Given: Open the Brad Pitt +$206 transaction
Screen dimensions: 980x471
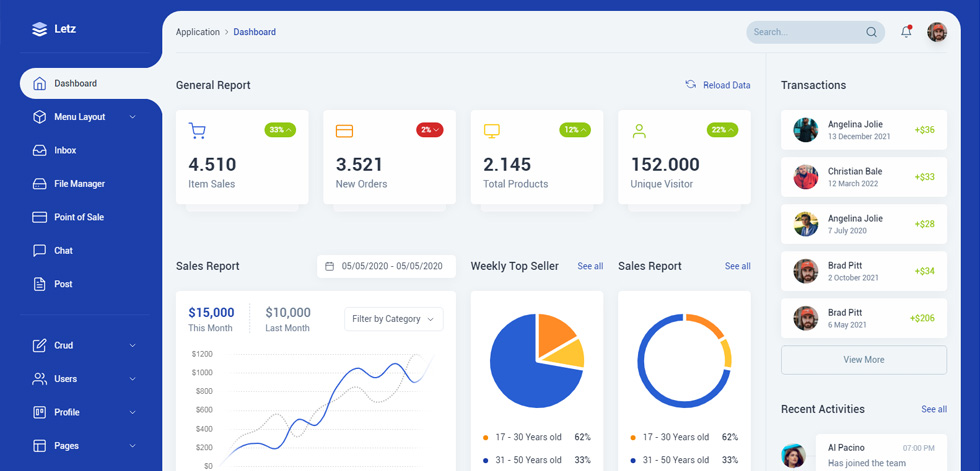Looking at the screenshot, I should pos(864,318).
